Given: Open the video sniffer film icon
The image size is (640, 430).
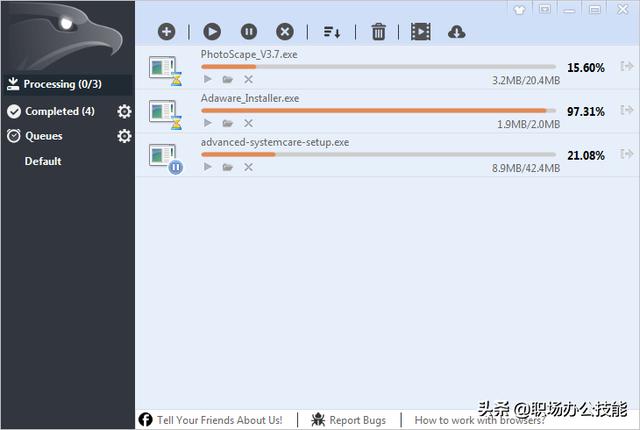Looking at the screenshot, I should [420, 32].
